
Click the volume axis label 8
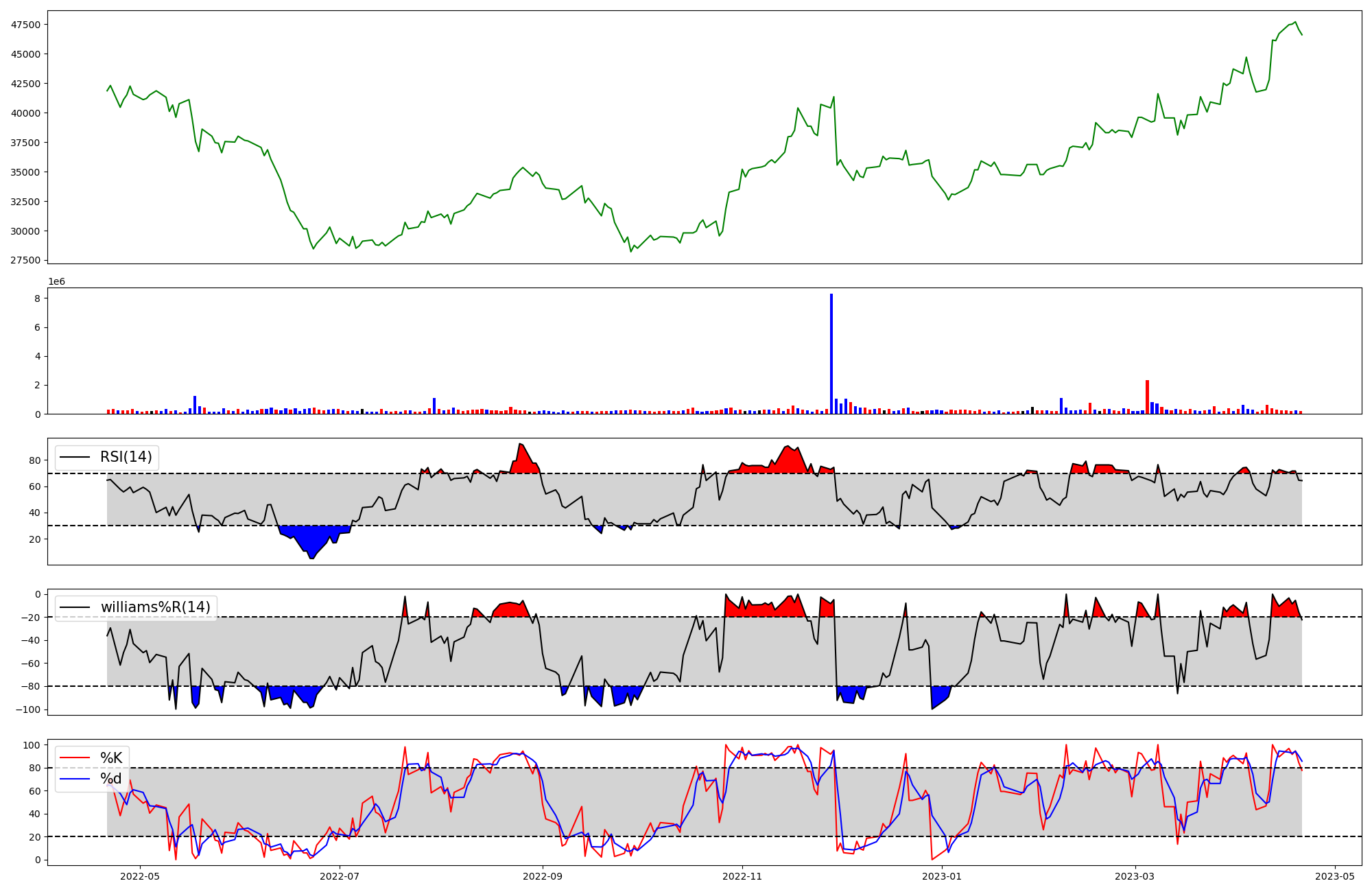click(x=36, y=298)
